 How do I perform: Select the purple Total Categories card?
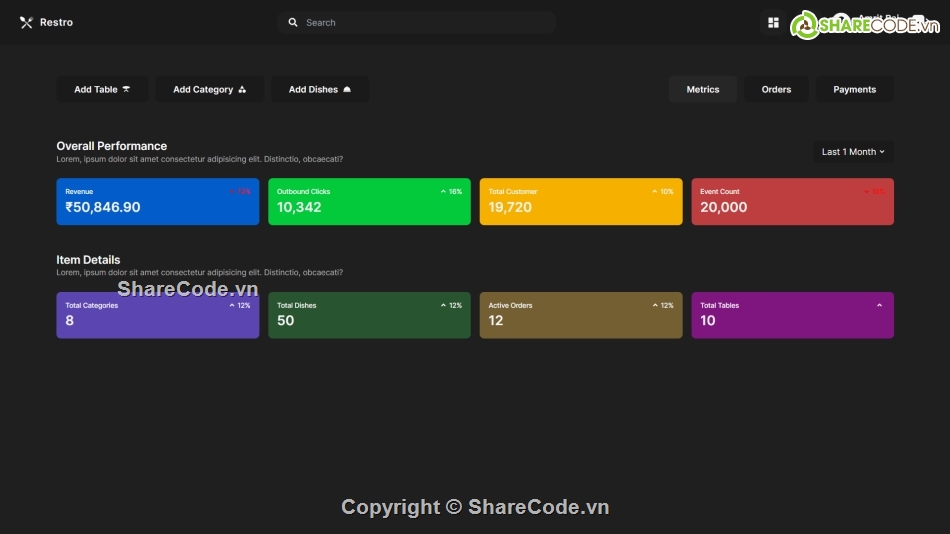[x=157, y=316]
